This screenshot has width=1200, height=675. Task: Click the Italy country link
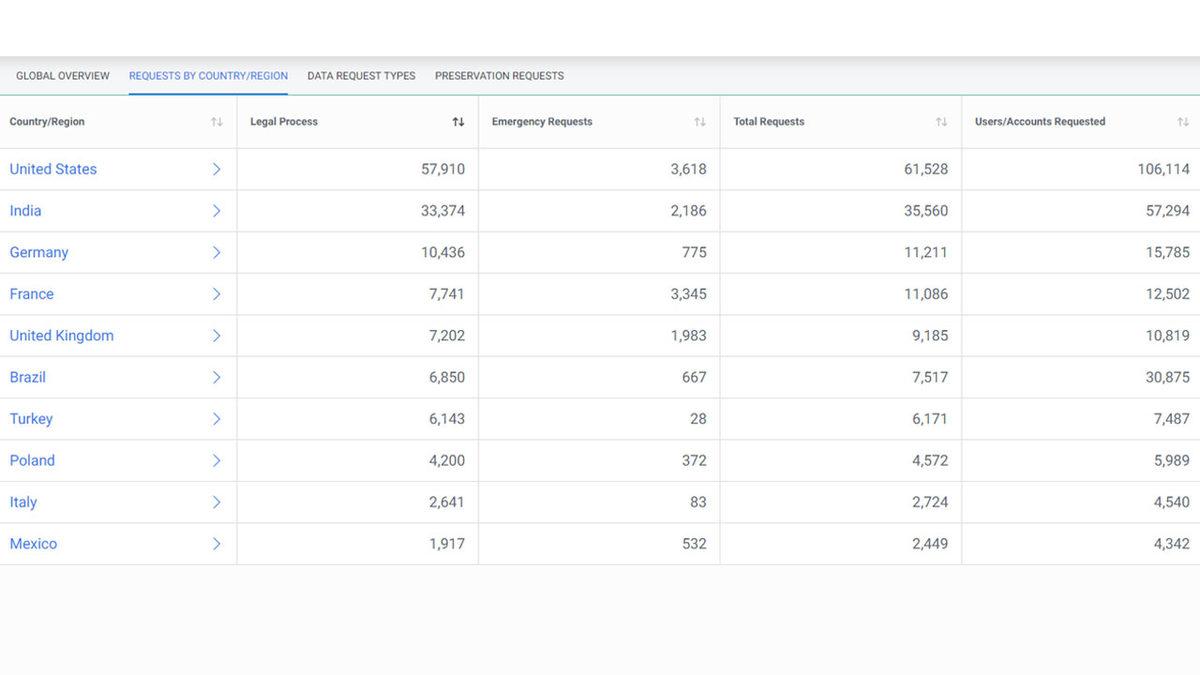point(23,503)
